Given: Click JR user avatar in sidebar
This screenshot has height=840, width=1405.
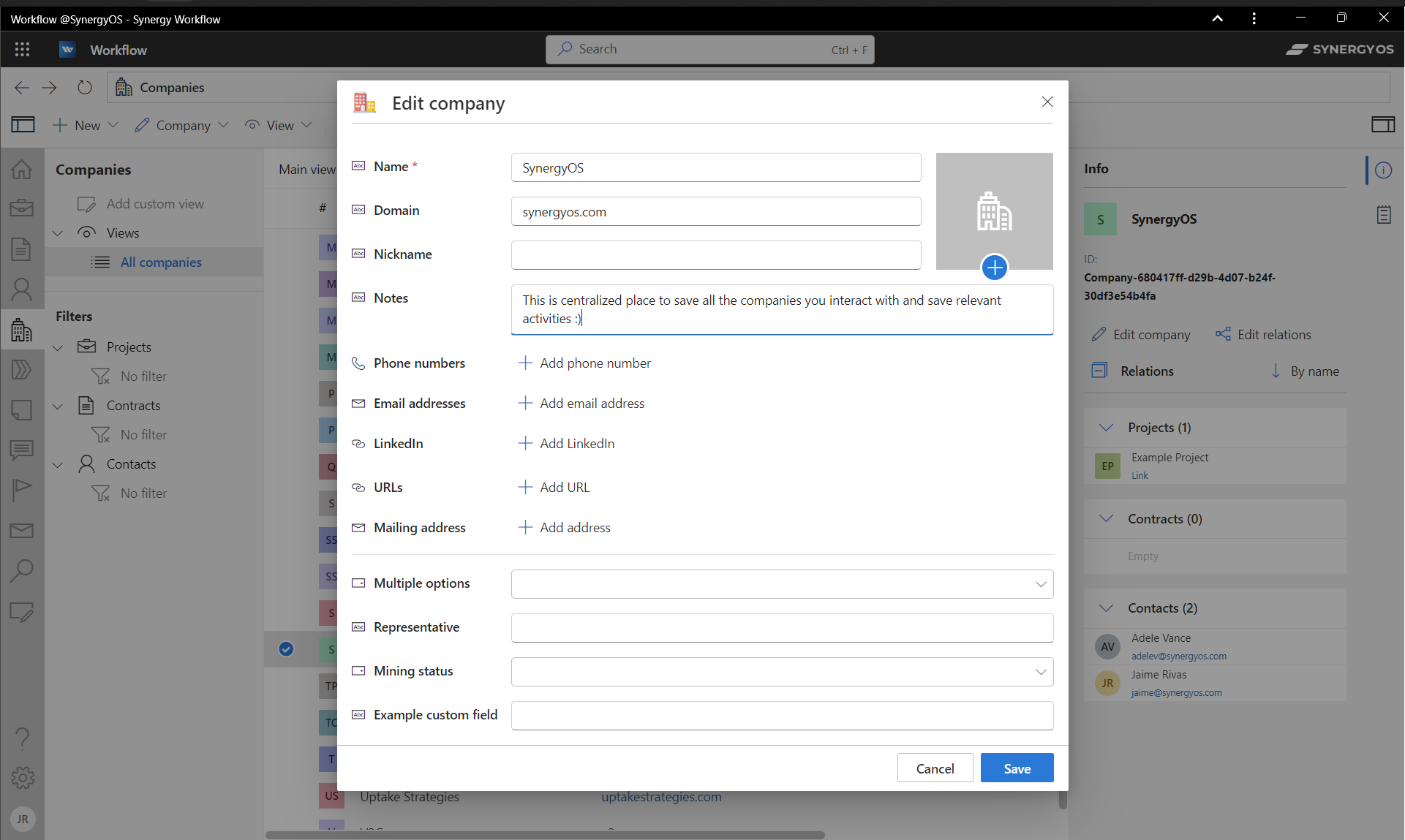Looking at the screenshot, I should pyautogui.click(x=23, y=819).
